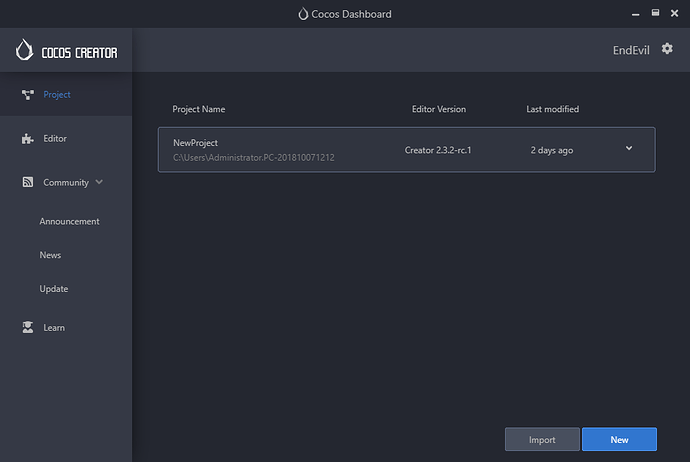
Task: Sort by the Last modified column header
Action: 553,109
